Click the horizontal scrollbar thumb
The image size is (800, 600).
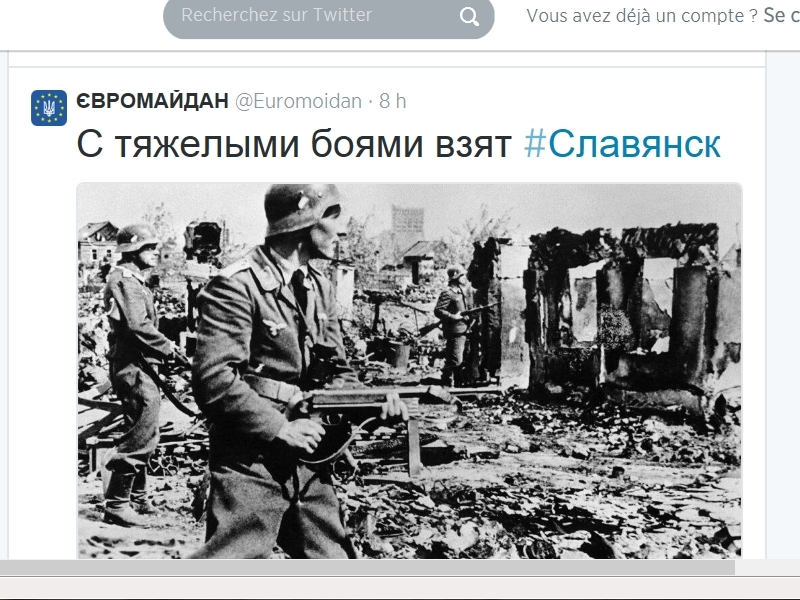(x=367, y=567)
